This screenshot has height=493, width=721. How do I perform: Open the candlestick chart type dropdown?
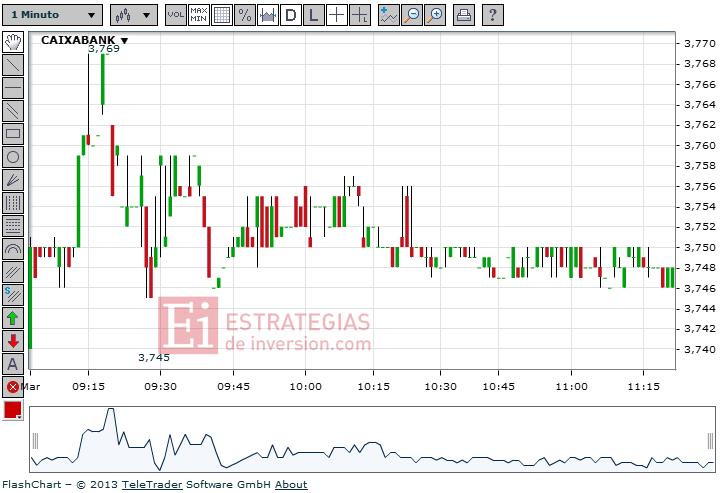coord(134,15)
